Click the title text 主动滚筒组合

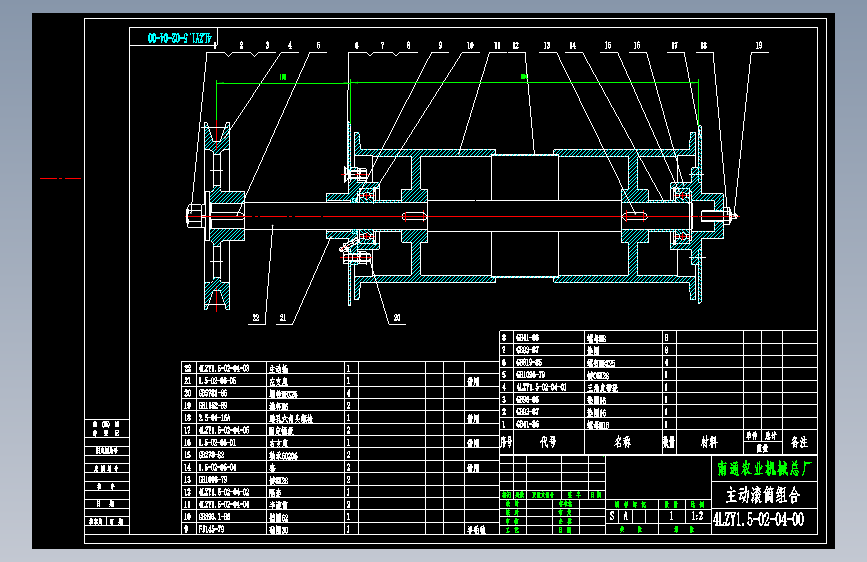point(763,495)
